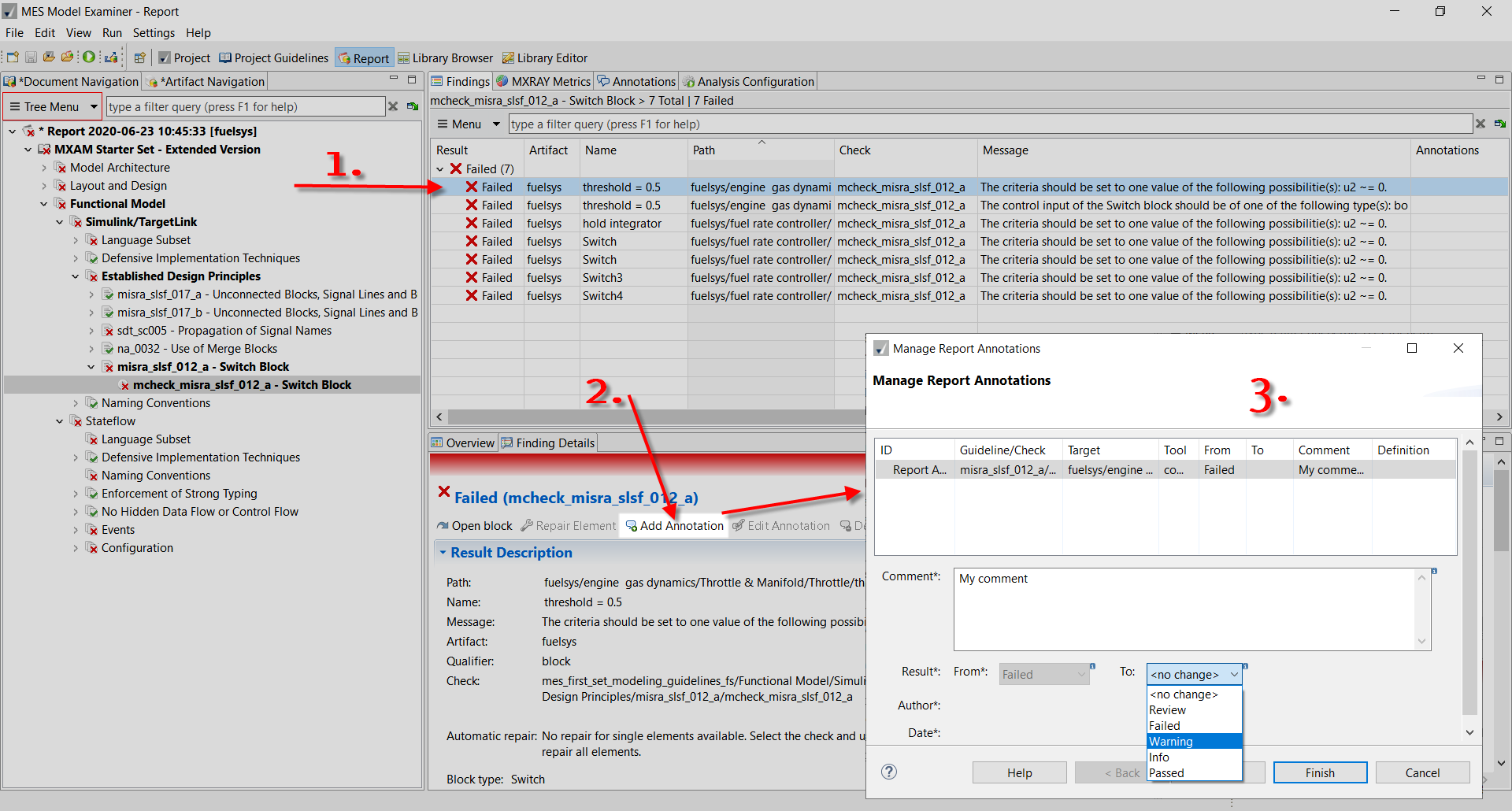1512x811 pixels.
Task: Collapse the Result Description section
Action: click(x=443, y=553)
